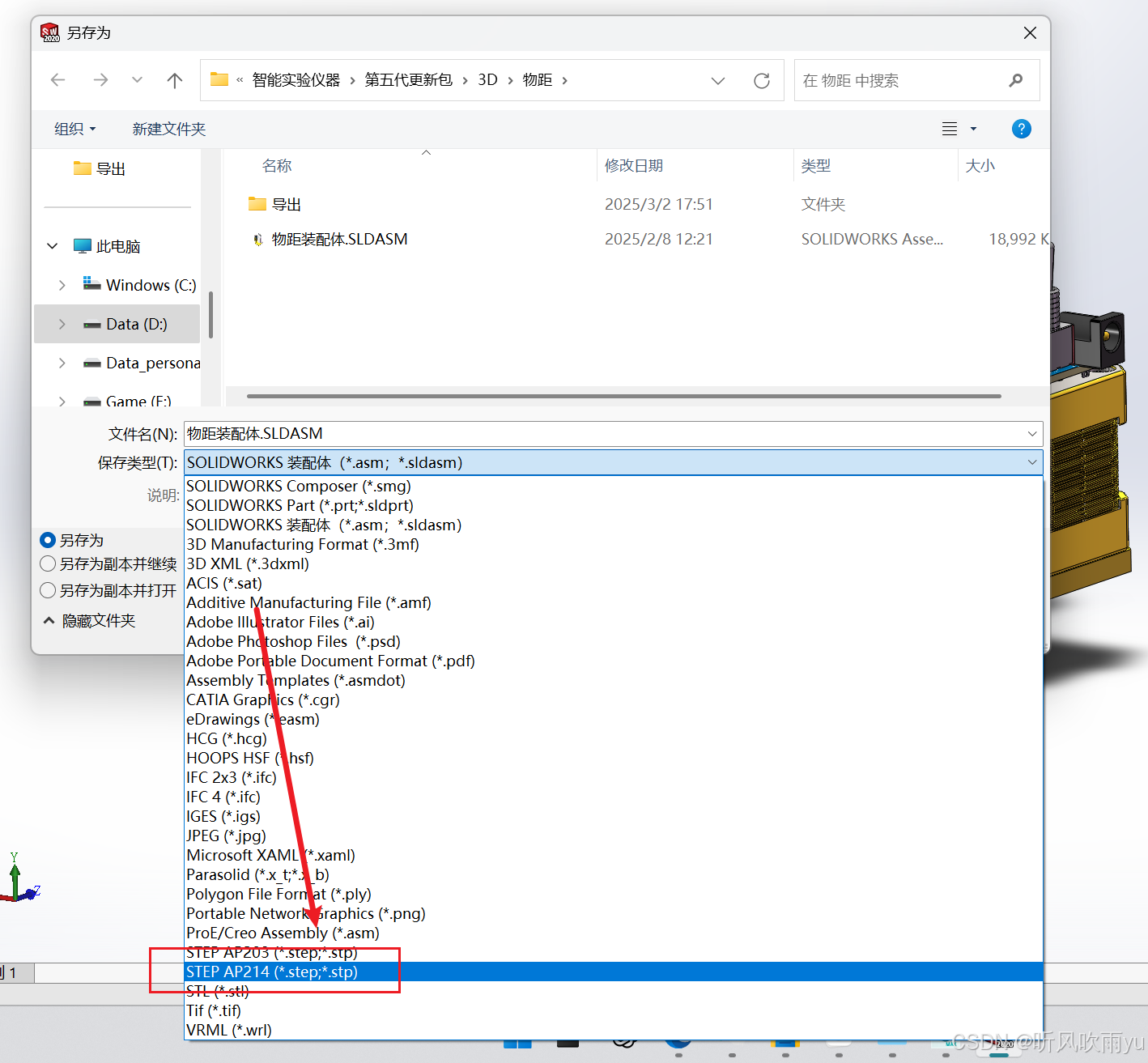Viewport: 1148px width, 1063px height.
Task: Go back using the back arrow
Action: tap(57, 80)
